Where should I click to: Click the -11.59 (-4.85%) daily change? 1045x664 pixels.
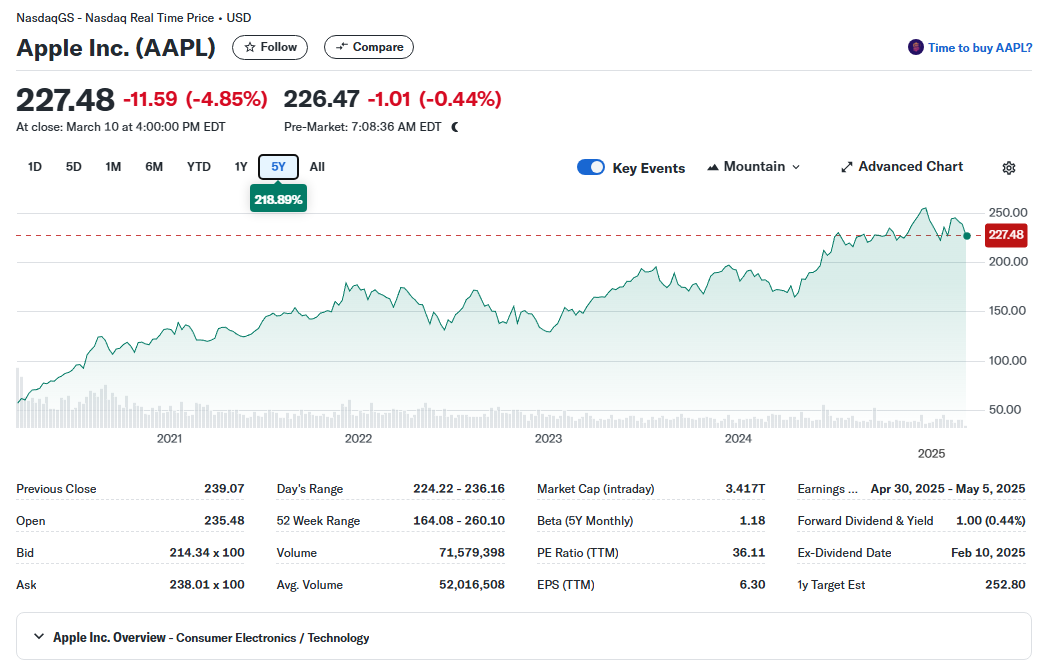point(195,99)
